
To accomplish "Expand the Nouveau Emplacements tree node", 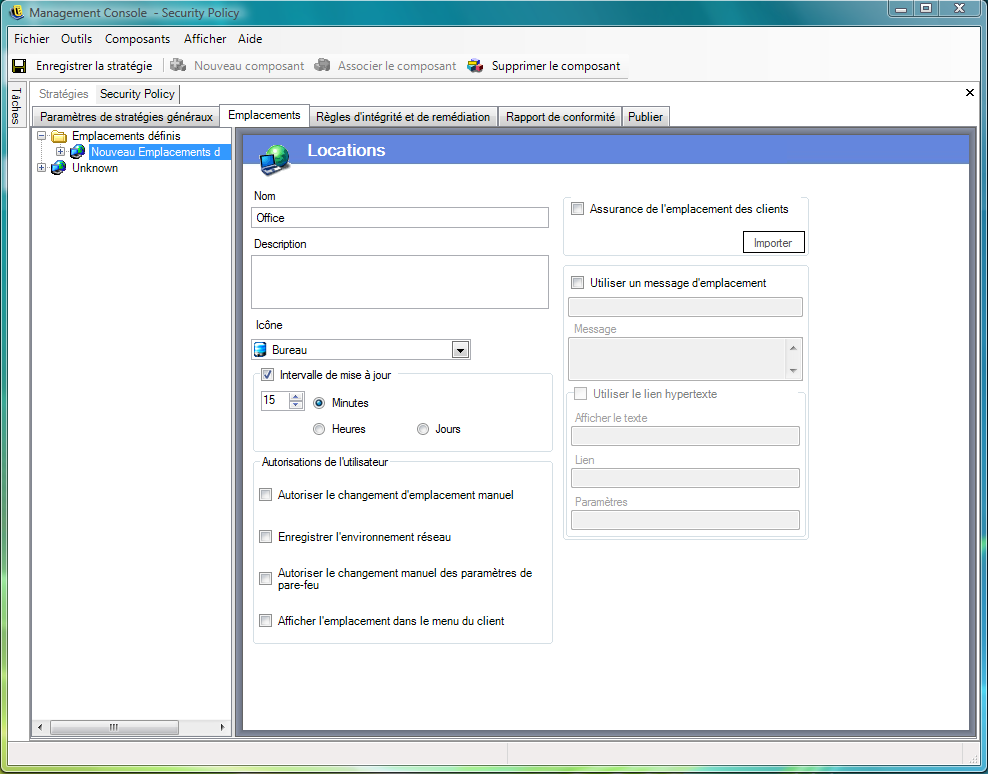I will (60, 152).
